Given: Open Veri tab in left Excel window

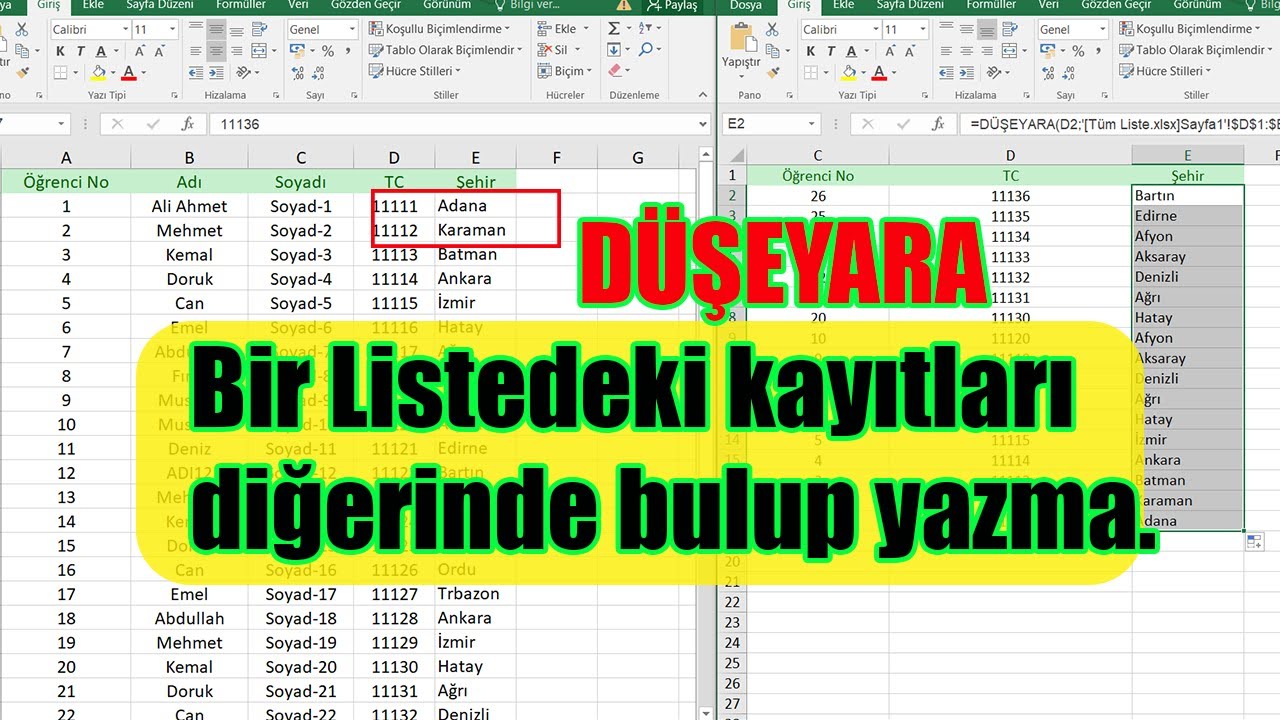Looking at the screenshot, I should (300, 5).
